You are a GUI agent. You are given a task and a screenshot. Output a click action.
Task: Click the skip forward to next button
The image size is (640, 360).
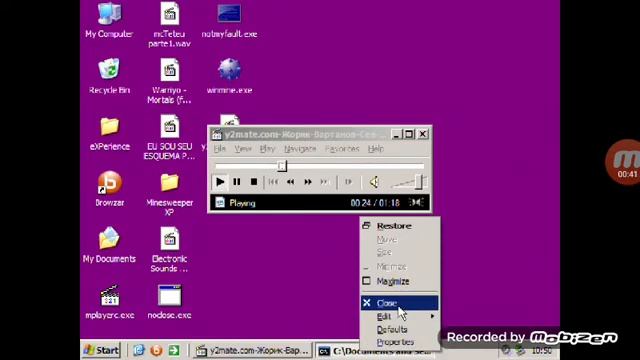324,182
